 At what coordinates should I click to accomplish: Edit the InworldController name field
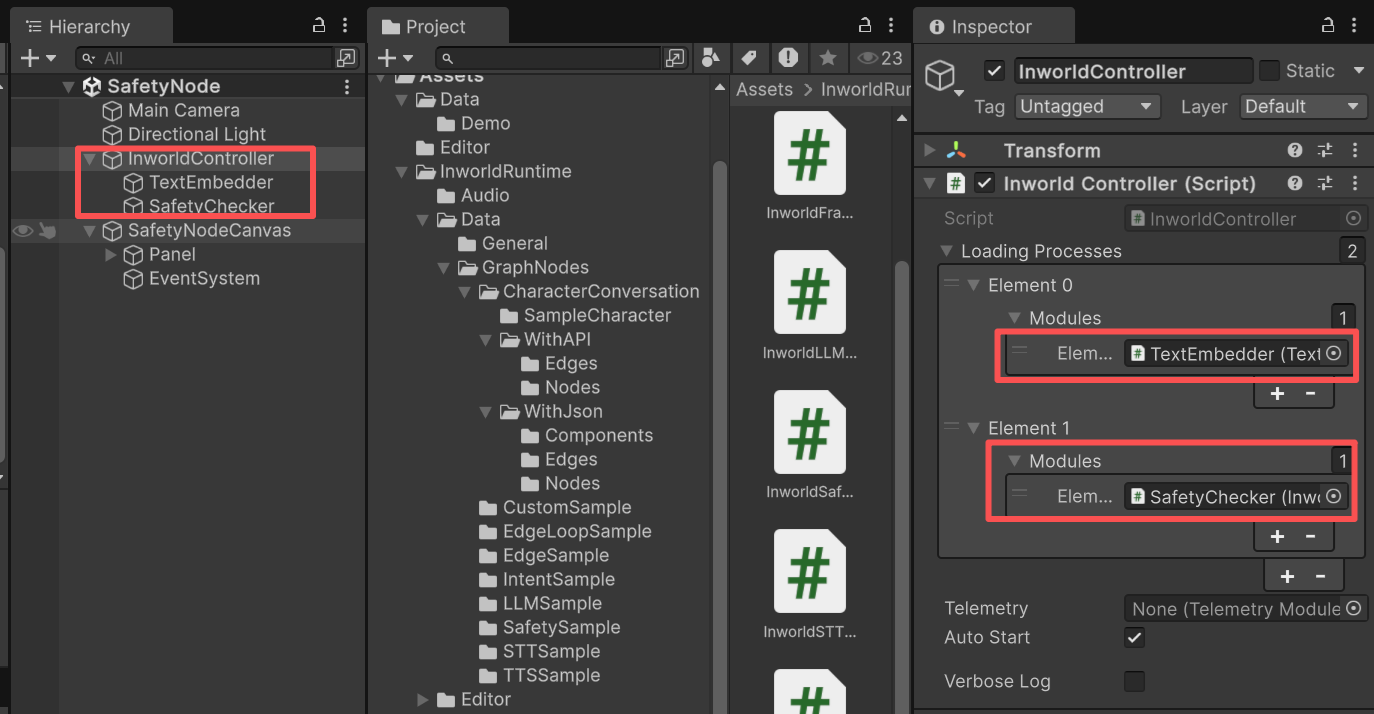(1133, 71)
